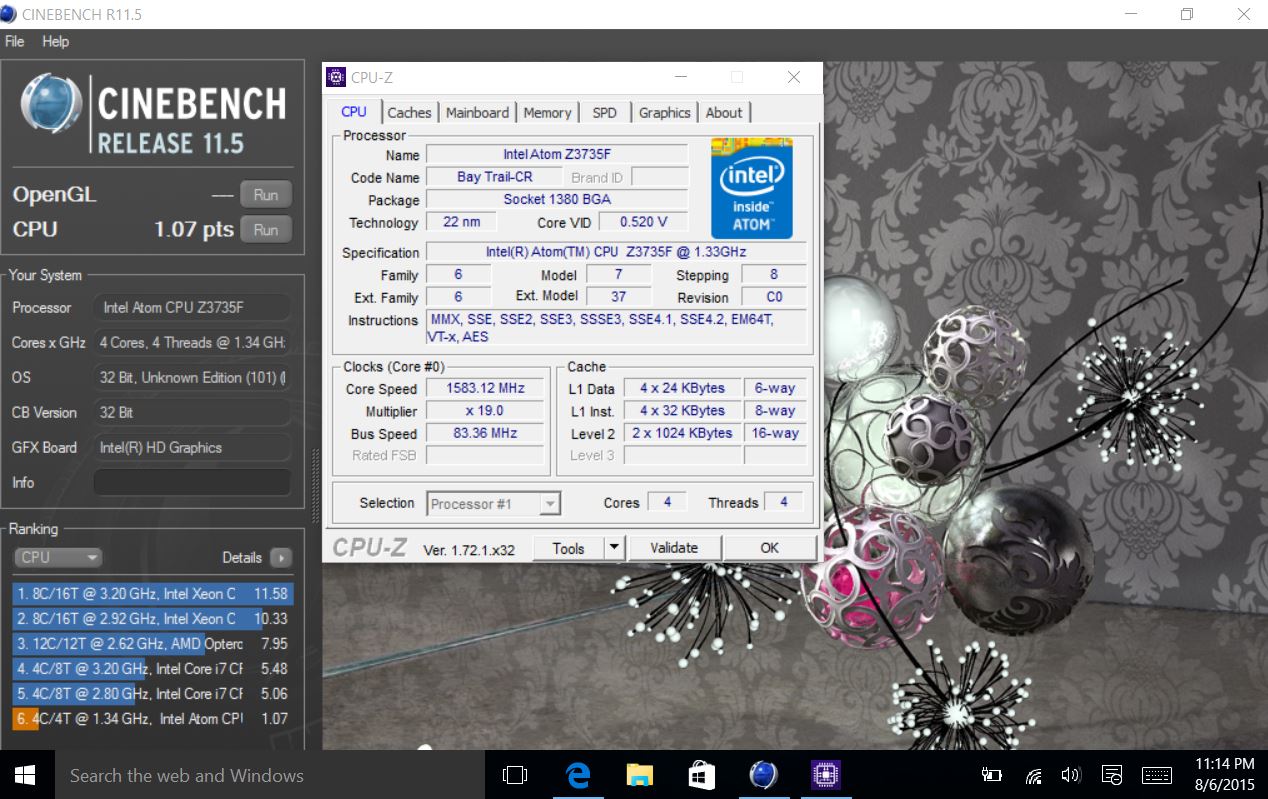Click the GFX Board Intel(R) HD Graphics field
Viewport: 1268px width, 799px height.
tap(192, 447)
